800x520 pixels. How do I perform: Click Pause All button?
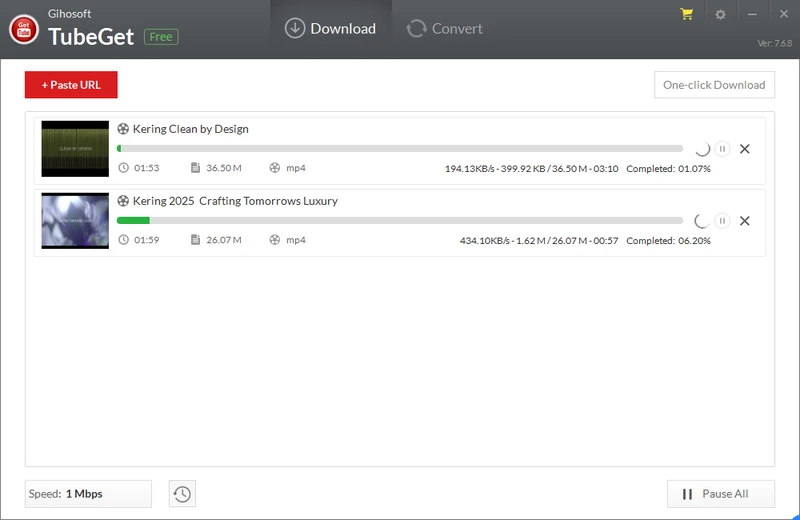click(720, 493)
